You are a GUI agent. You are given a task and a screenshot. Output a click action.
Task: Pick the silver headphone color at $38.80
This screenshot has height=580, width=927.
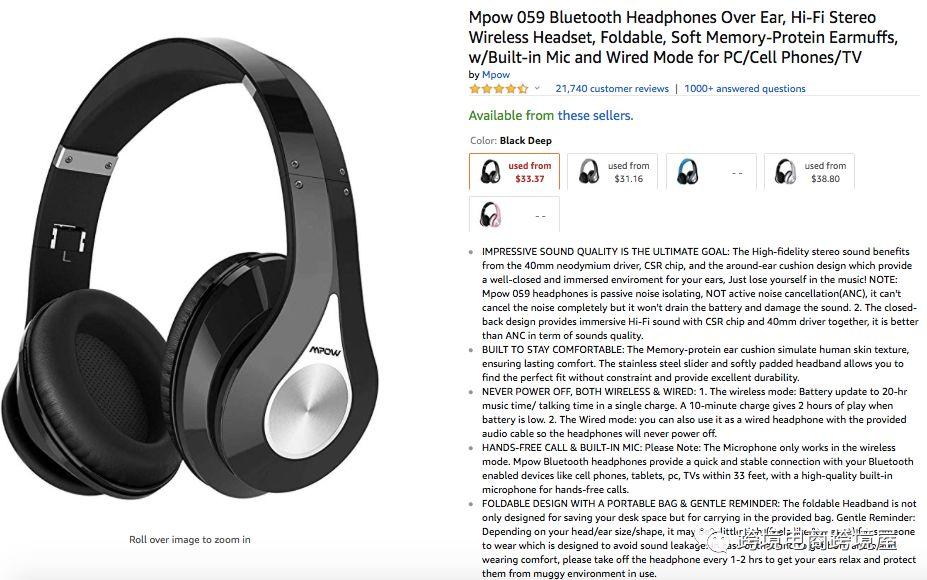coord(809,172)
